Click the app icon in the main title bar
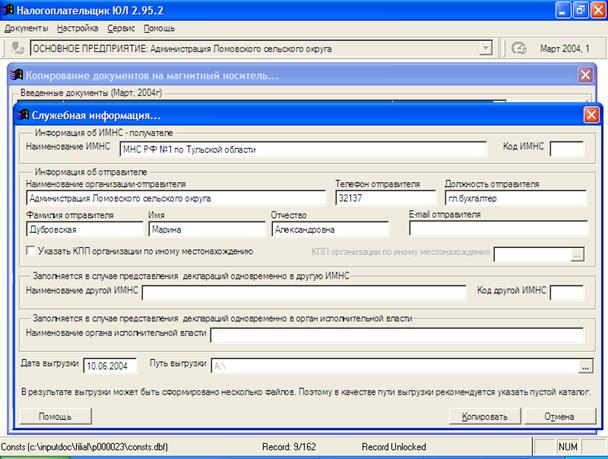This screenshot has height=459, width=608. tap(7, 10)
